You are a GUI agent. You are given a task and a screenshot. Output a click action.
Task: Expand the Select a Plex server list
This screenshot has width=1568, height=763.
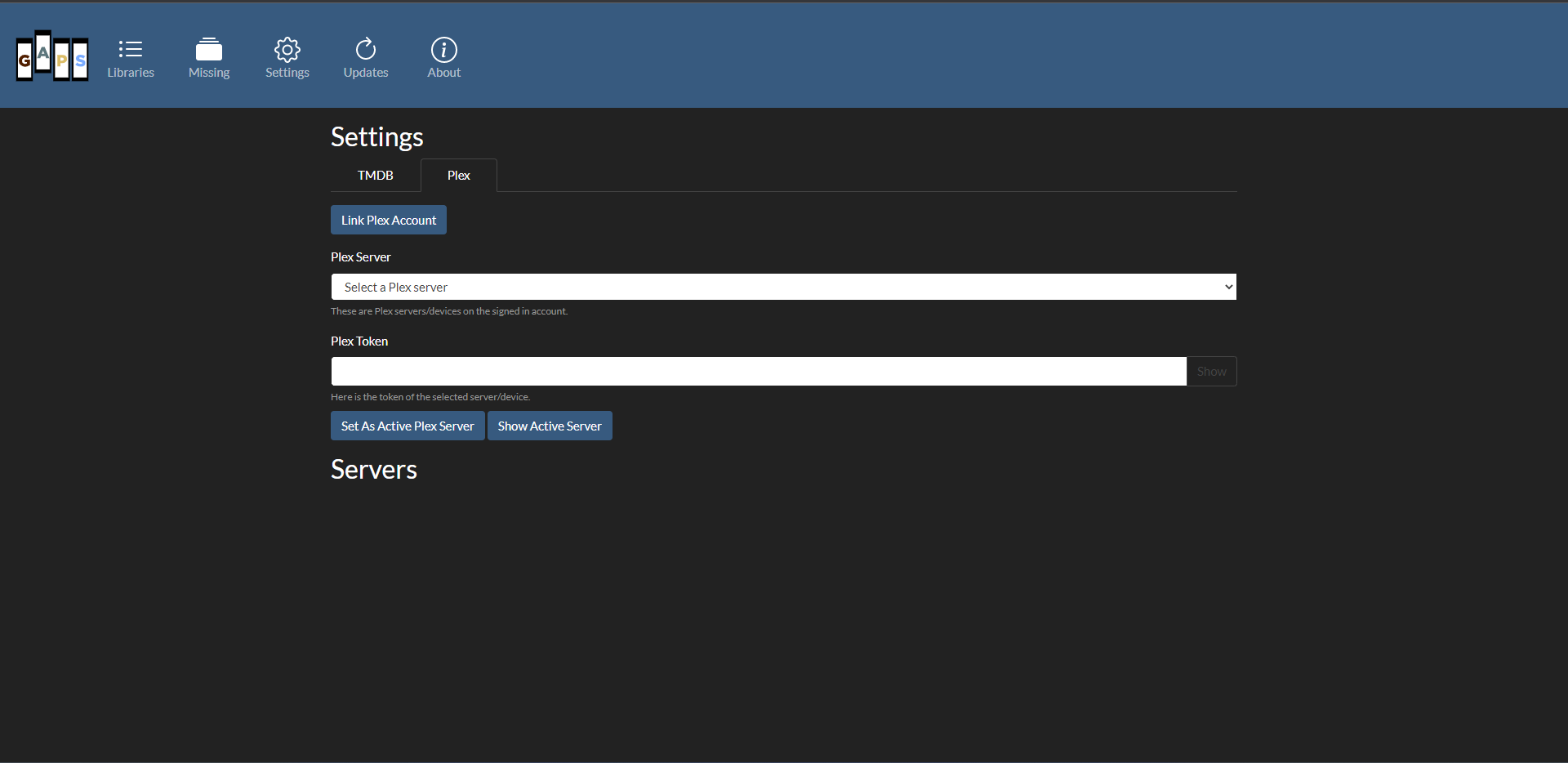783,286
